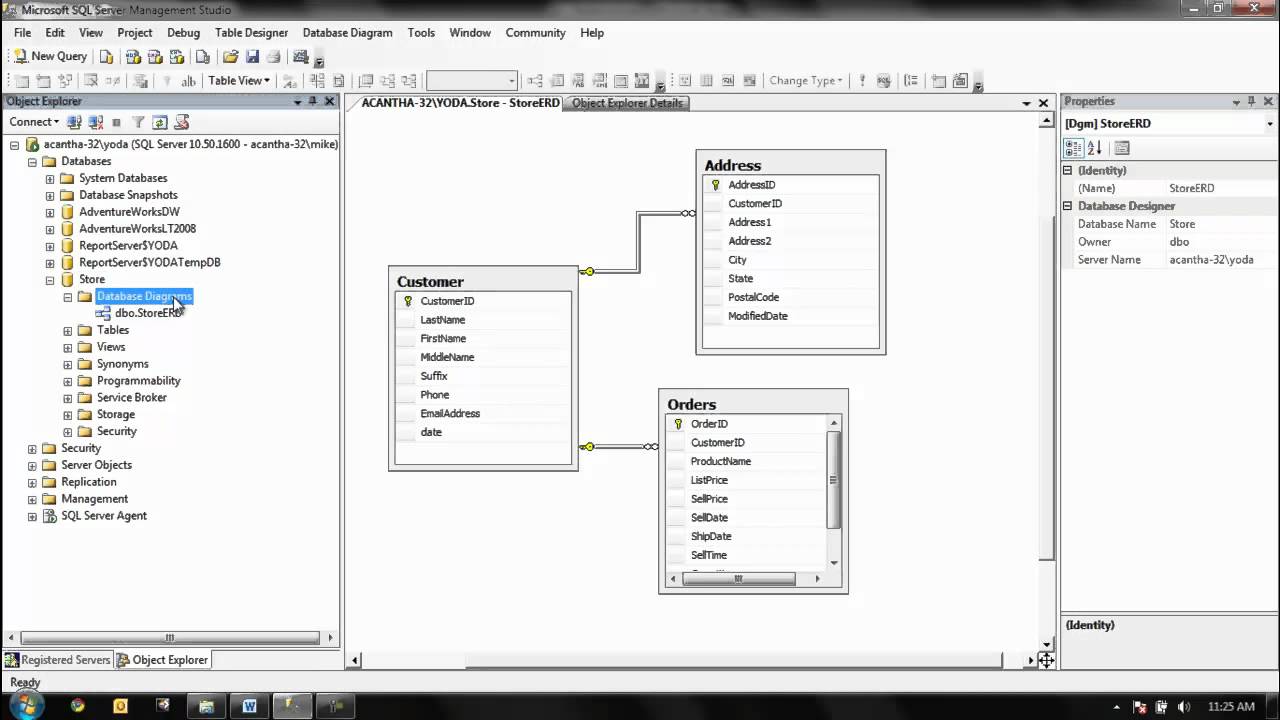The height and width of the screenshot is (720, 1280).
Task: Open the Database Diagram menu
Action: (x=347, y=32)
